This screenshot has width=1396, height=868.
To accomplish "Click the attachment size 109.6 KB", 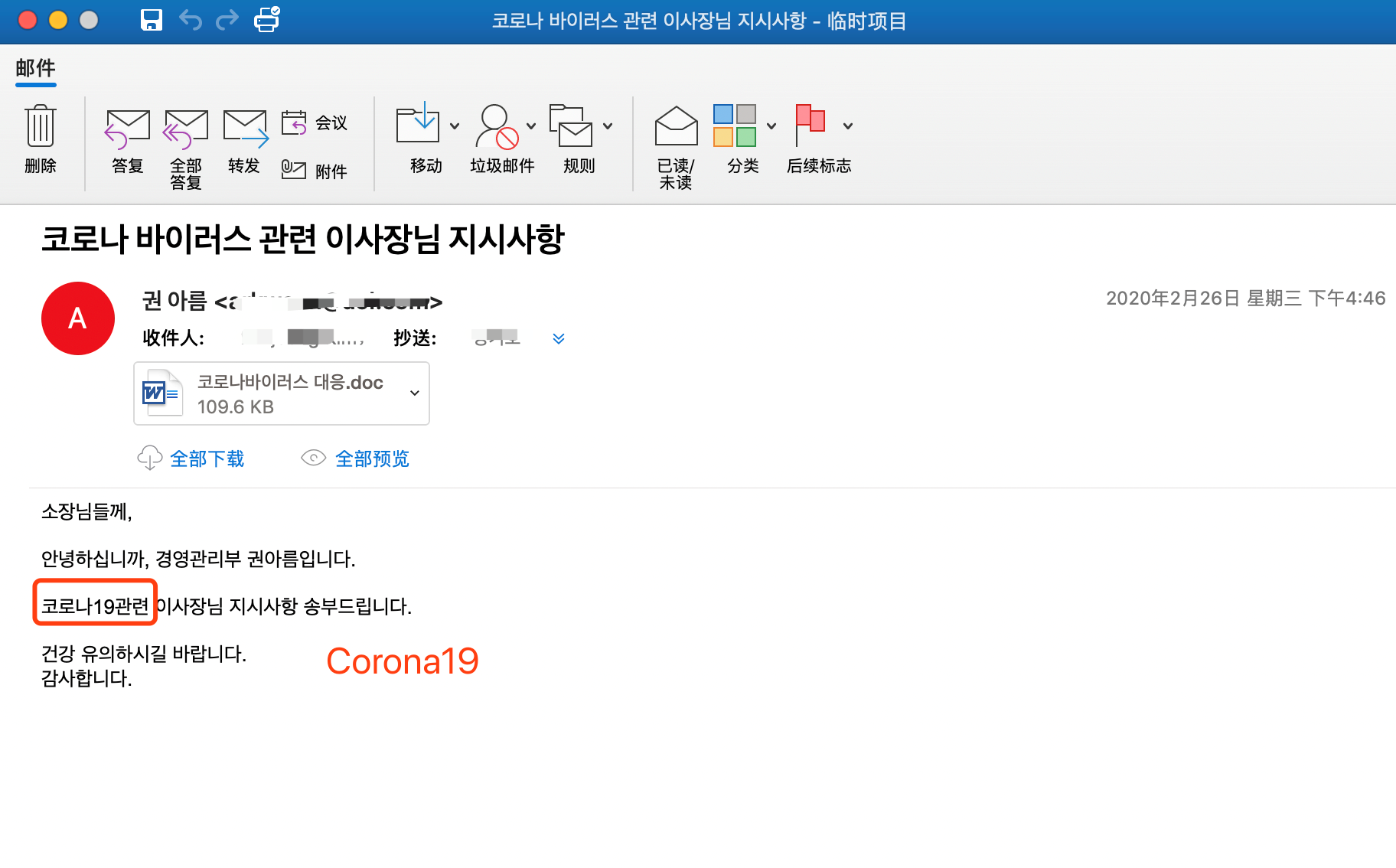I will click(236, 407).
